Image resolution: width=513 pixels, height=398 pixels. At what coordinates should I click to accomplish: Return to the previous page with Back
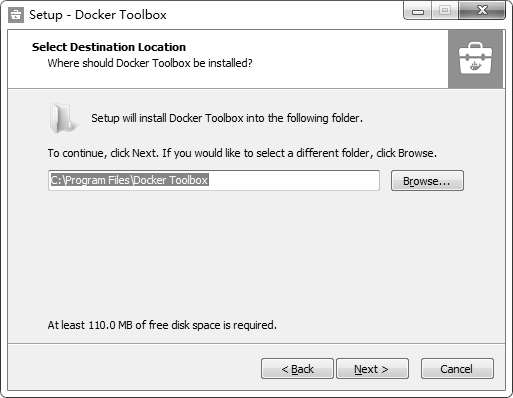click(297, 369)
